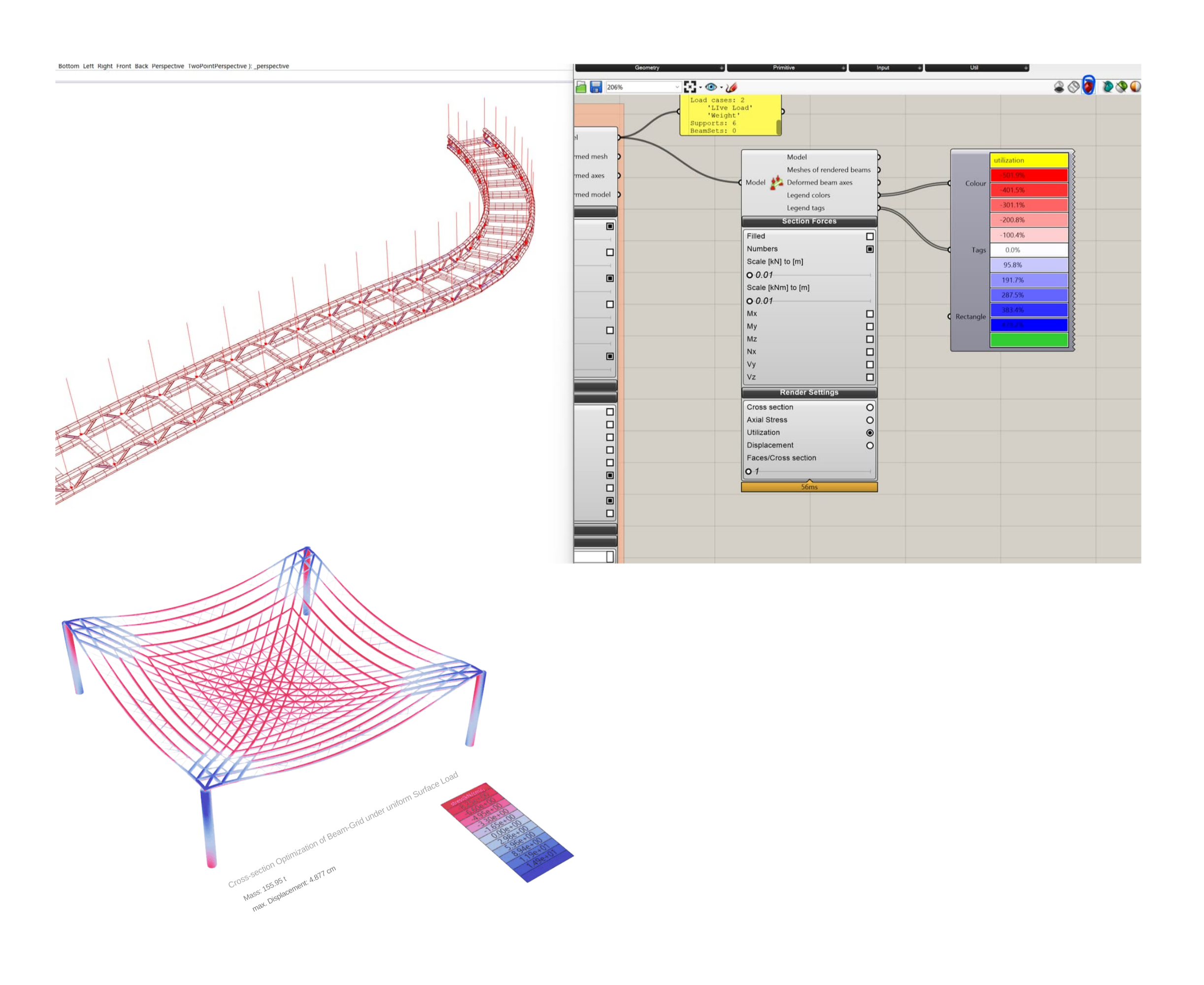Open the 206% zoom level dropdown

coord(677,87)
